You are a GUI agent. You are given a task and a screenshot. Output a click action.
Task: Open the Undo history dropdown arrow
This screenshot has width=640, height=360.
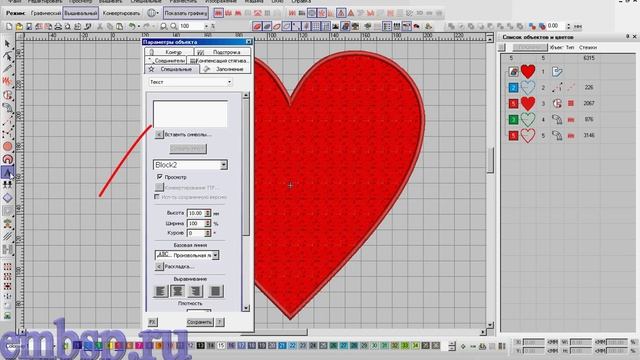139,26
